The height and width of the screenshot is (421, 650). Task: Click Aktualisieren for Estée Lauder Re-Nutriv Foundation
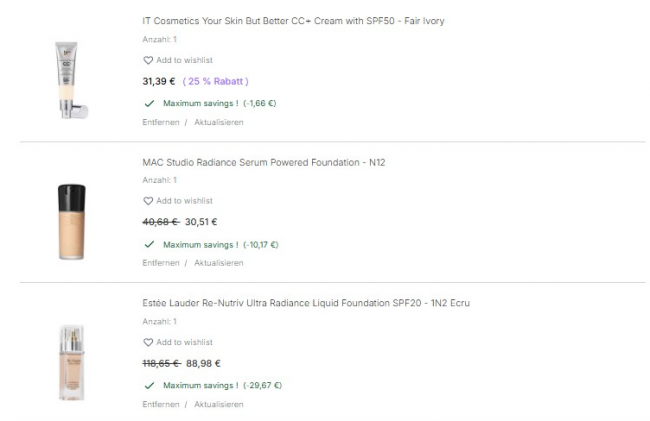pyautogui.click(x=218, y=404)
